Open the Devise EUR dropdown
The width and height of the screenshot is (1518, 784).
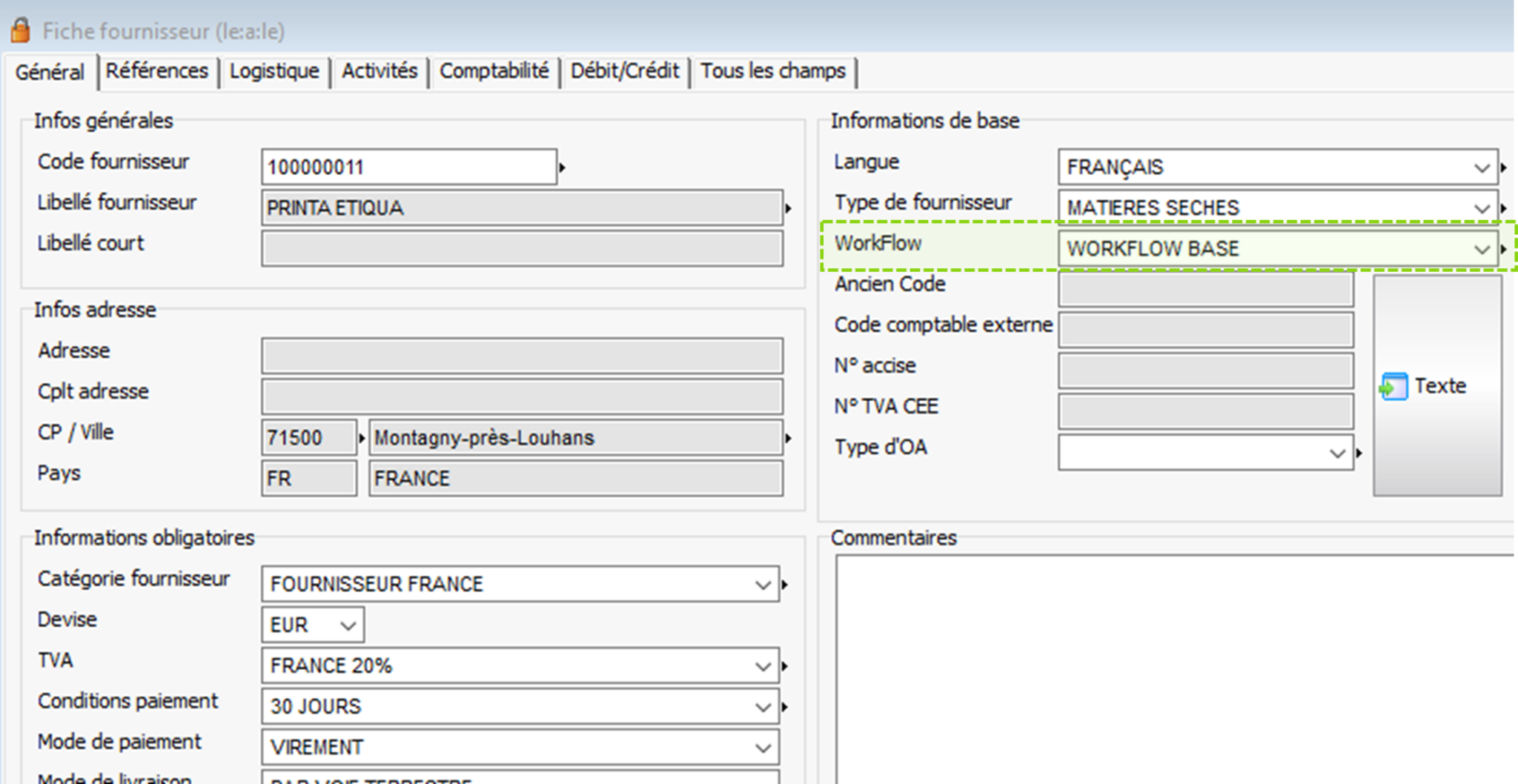(348, 625)
